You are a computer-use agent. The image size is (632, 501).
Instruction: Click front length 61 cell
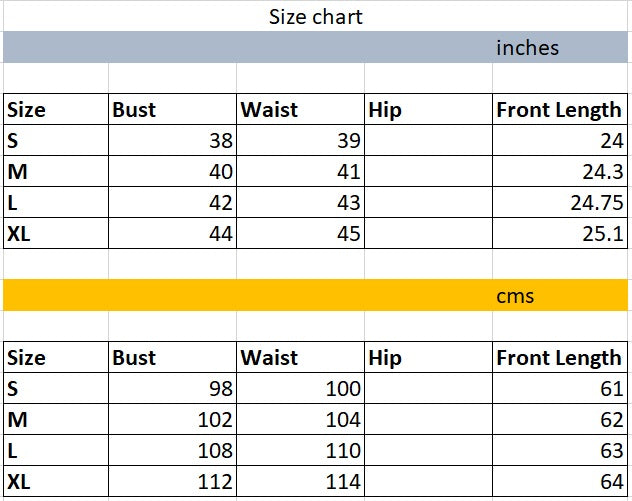560,389
